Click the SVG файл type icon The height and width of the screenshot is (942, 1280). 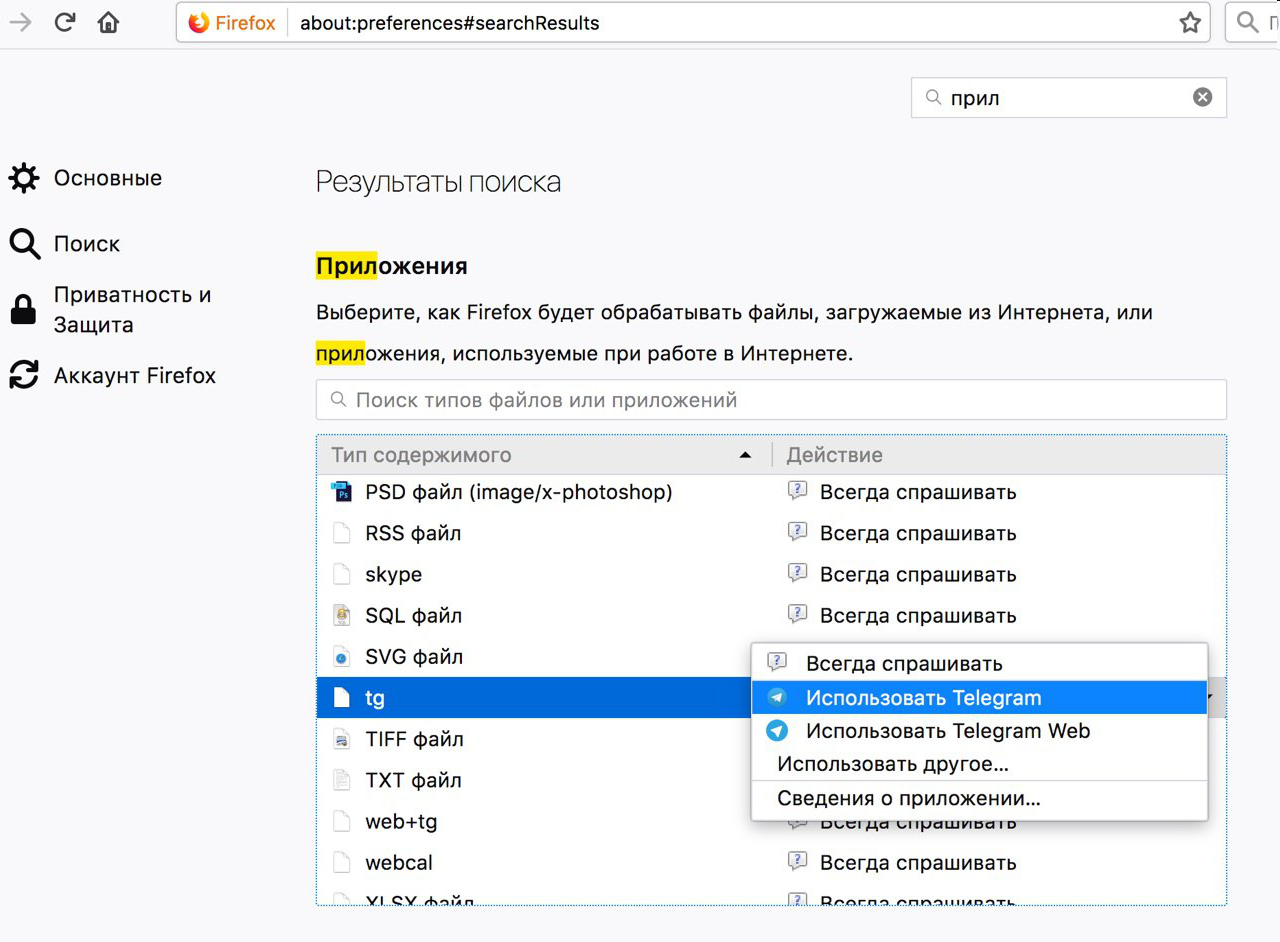(342, 657)
